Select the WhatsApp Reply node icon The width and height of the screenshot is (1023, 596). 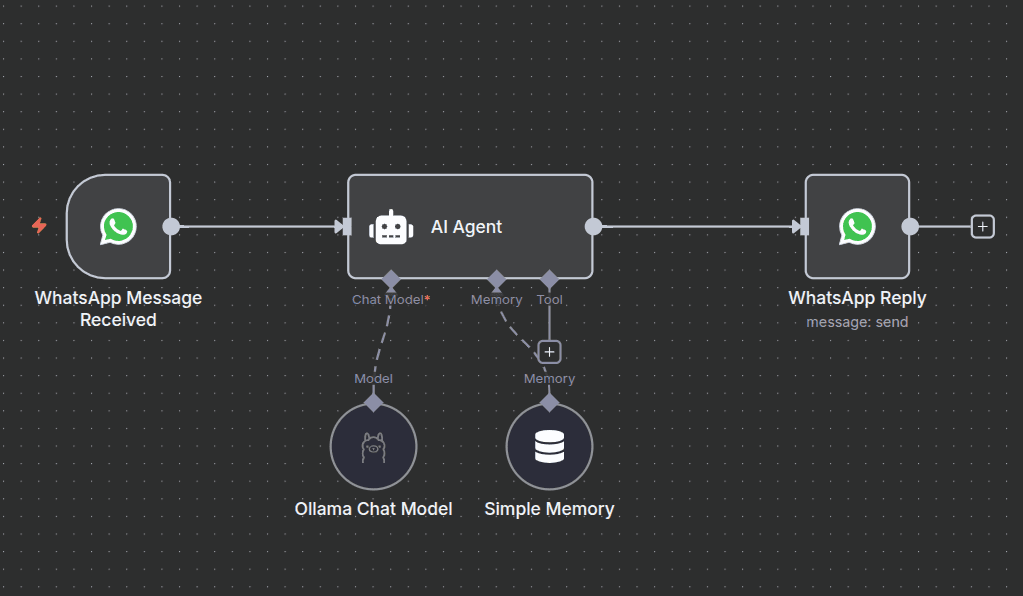pos(856,227)
